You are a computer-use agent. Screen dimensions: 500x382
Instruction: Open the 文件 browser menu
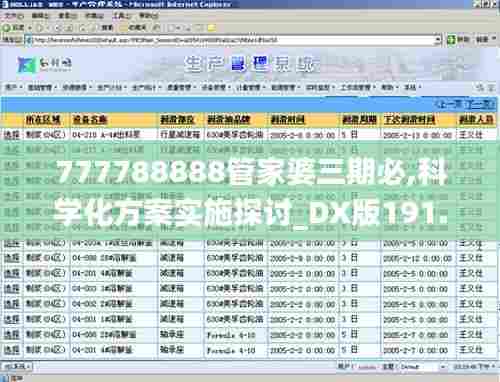point(14,16)
